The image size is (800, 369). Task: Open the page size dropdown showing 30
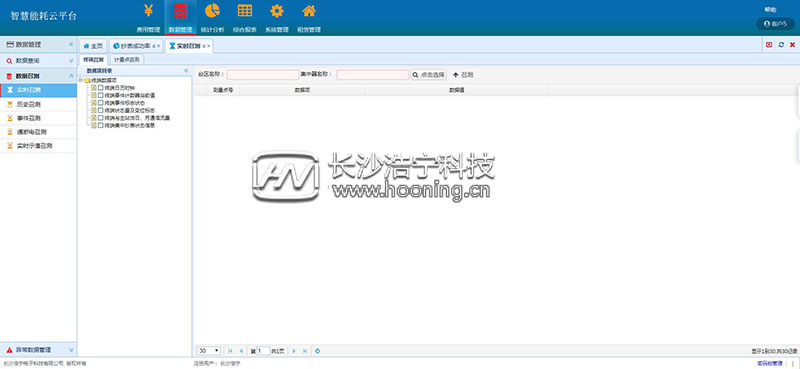(209, 351)
